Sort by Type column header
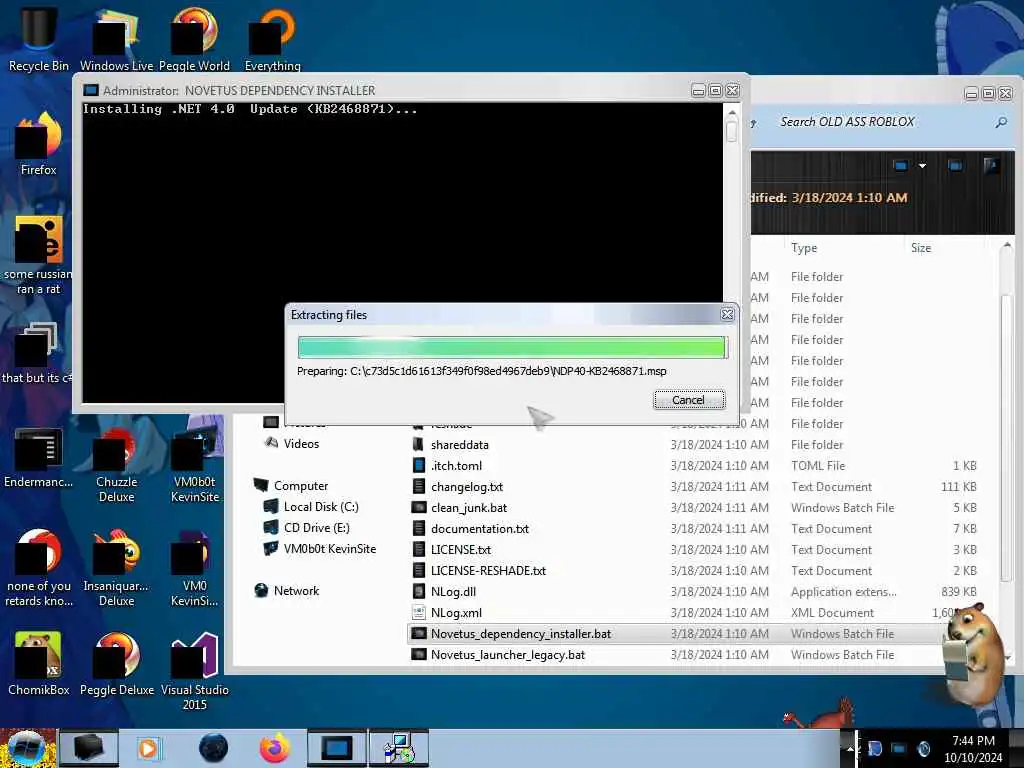The image size is (1024, 768). click(x=804, y=248)
